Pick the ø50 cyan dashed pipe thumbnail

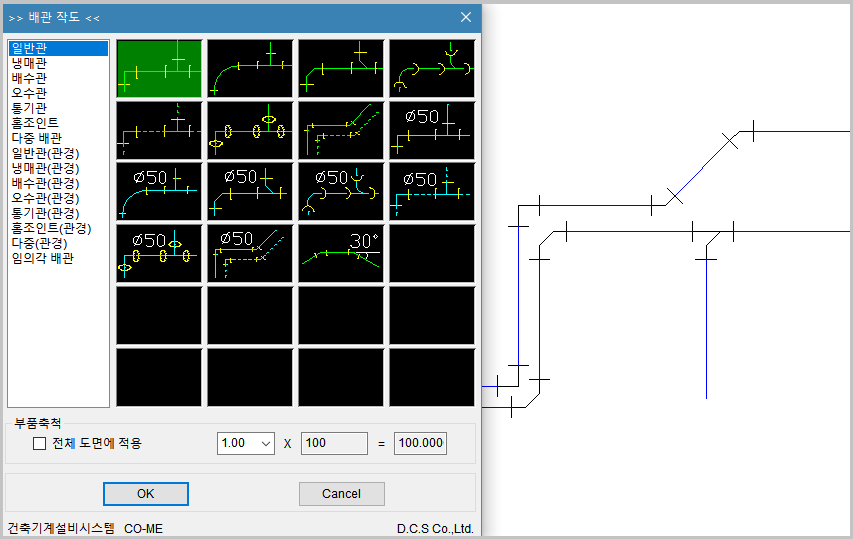point(431,191)
